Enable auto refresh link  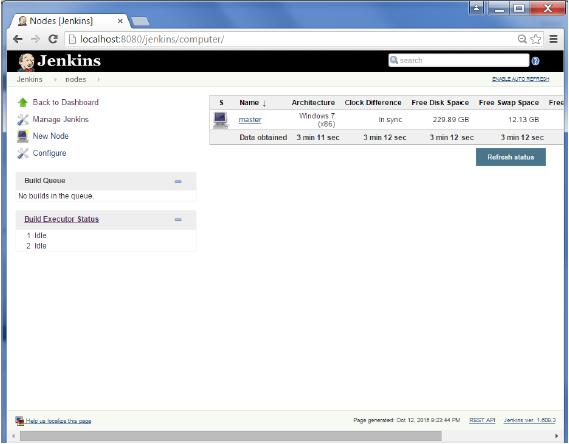click(x=520, y=79)
